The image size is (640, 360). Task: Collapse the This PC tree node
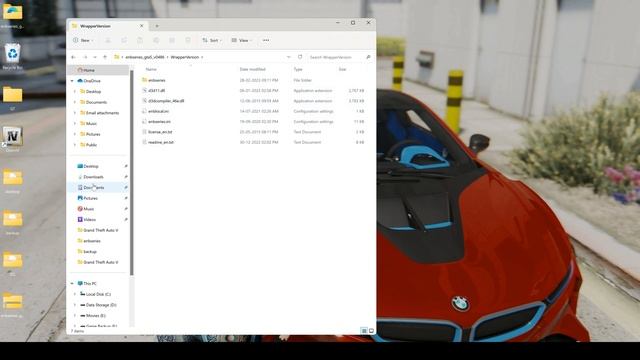click(x=72, y=283)
